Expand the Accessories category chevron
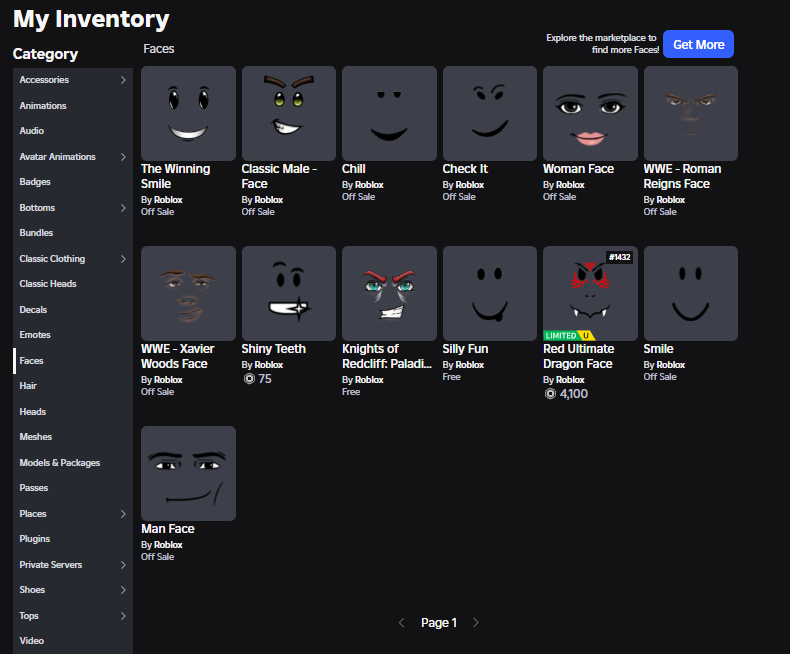 click(123, 80)
